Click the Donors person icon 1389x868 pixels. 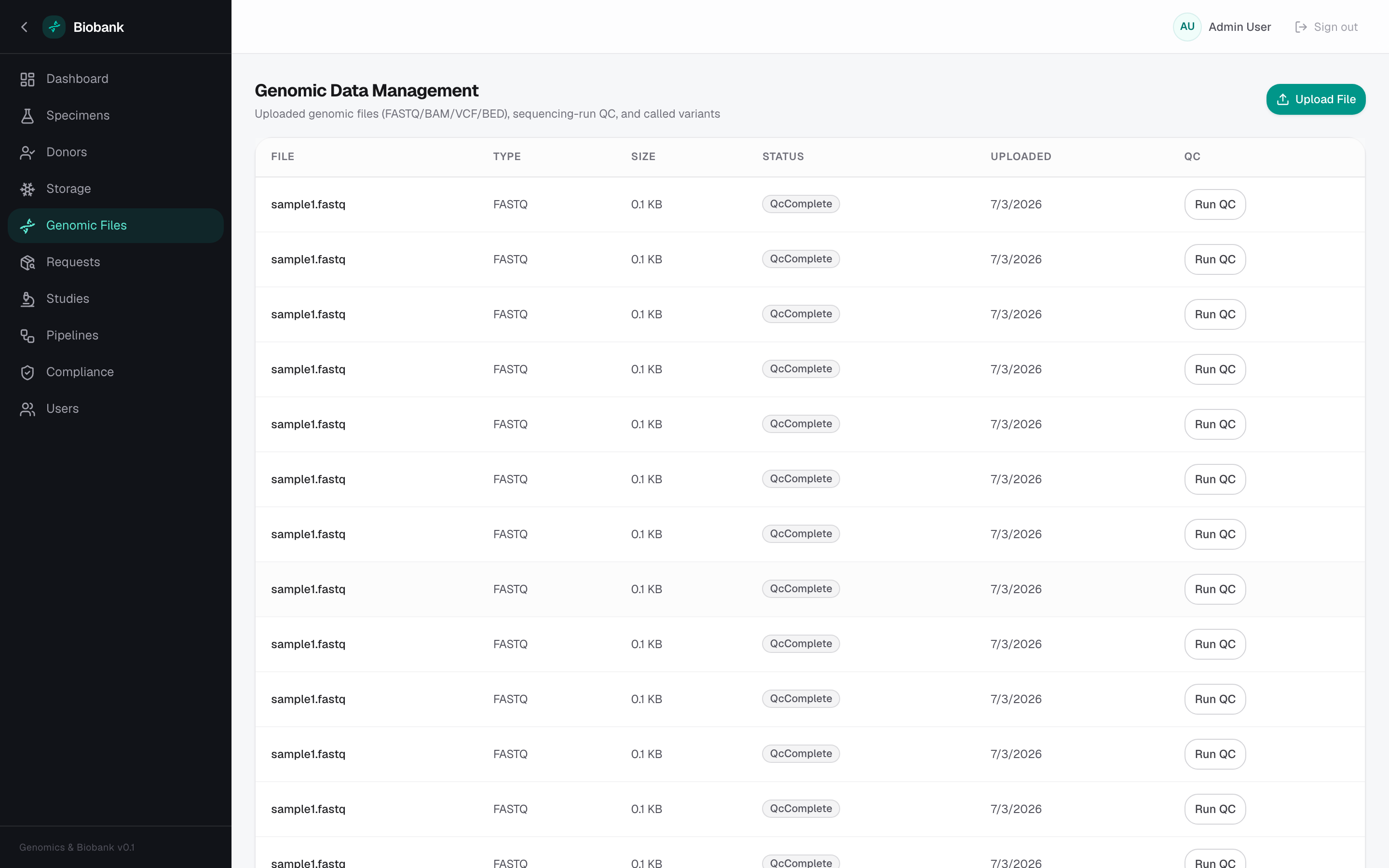click(x=27, y=153)
